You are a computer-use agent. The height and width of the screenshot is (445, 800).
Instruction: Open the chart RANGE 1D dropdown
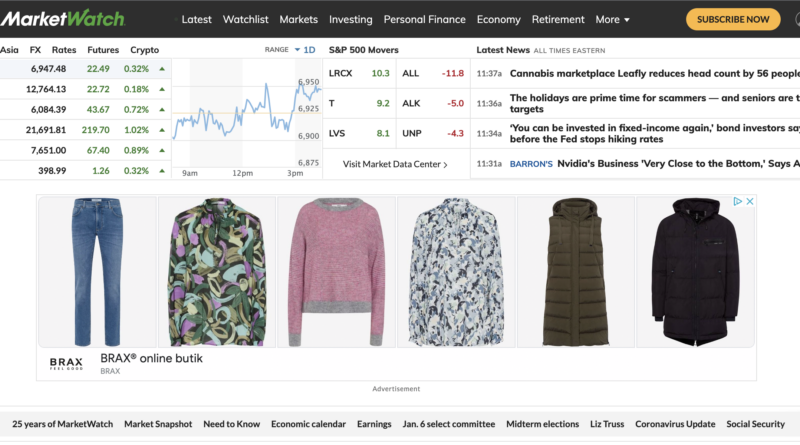[304, 49]
